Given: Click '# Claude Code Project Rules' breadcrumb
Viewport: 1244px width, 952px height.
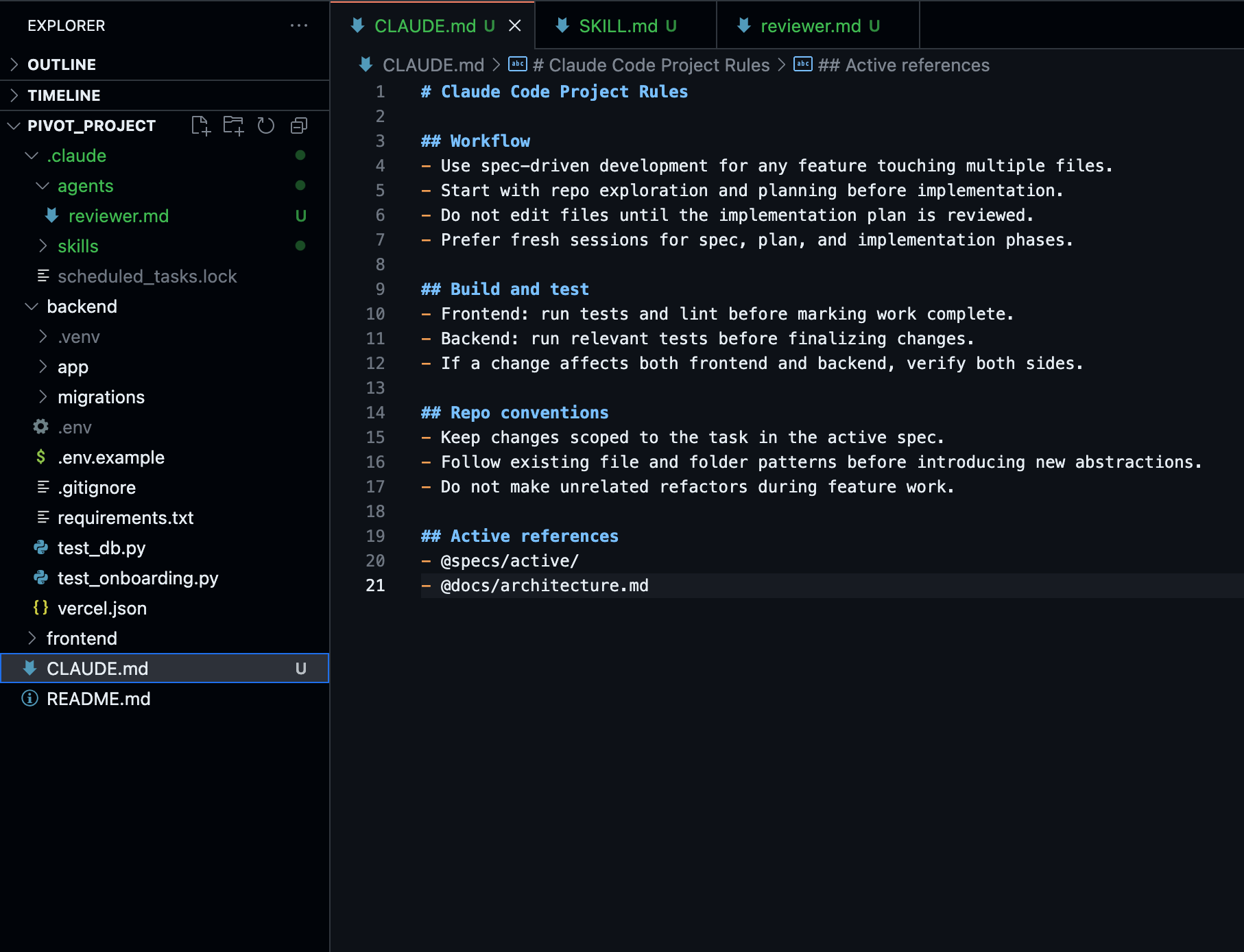Looking at the screenshot, I should (651, 65).
